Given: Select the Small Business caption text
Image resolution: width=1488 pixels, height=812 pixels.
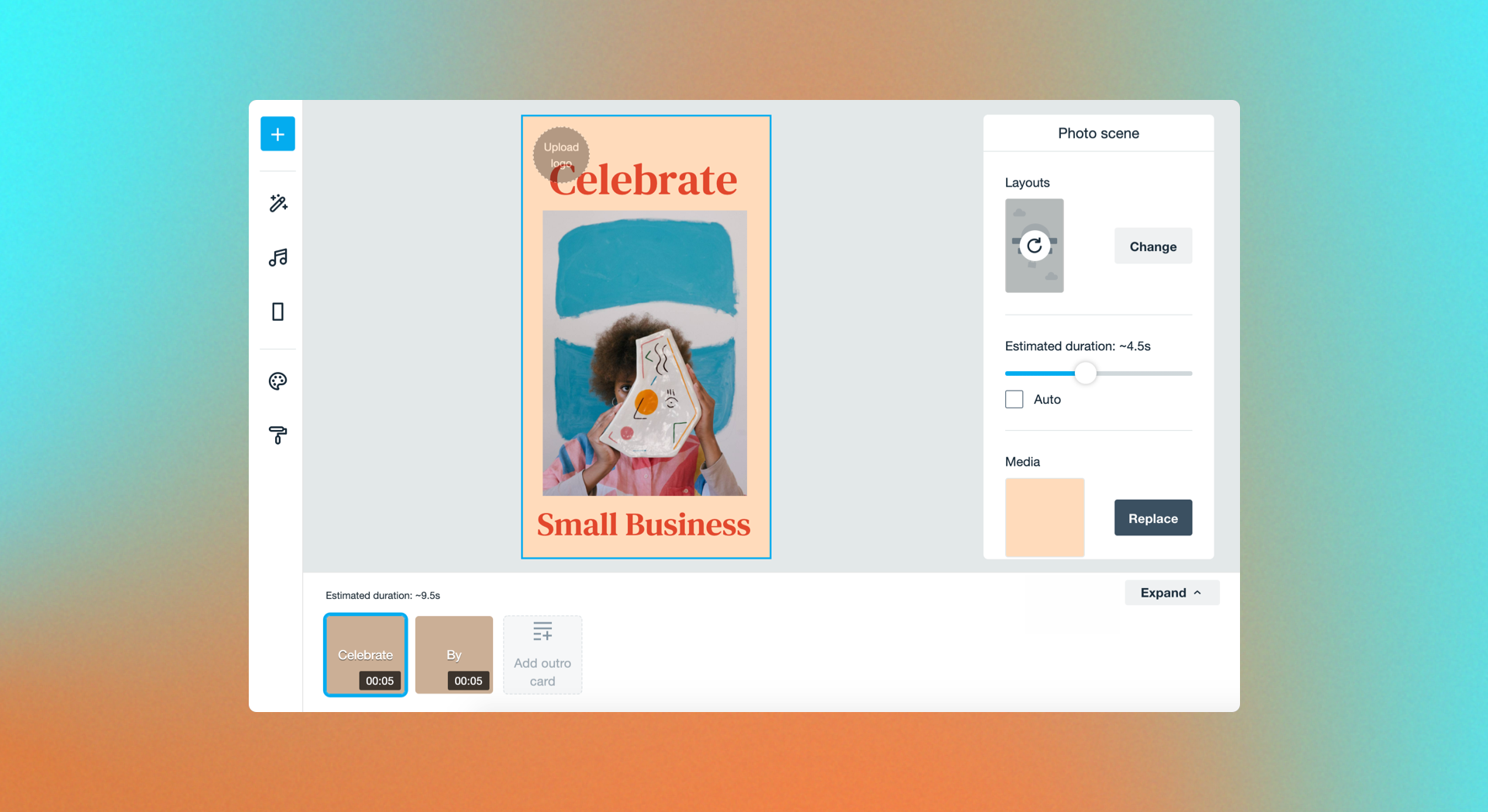Looking at the screenshot, I should (644, 525).
